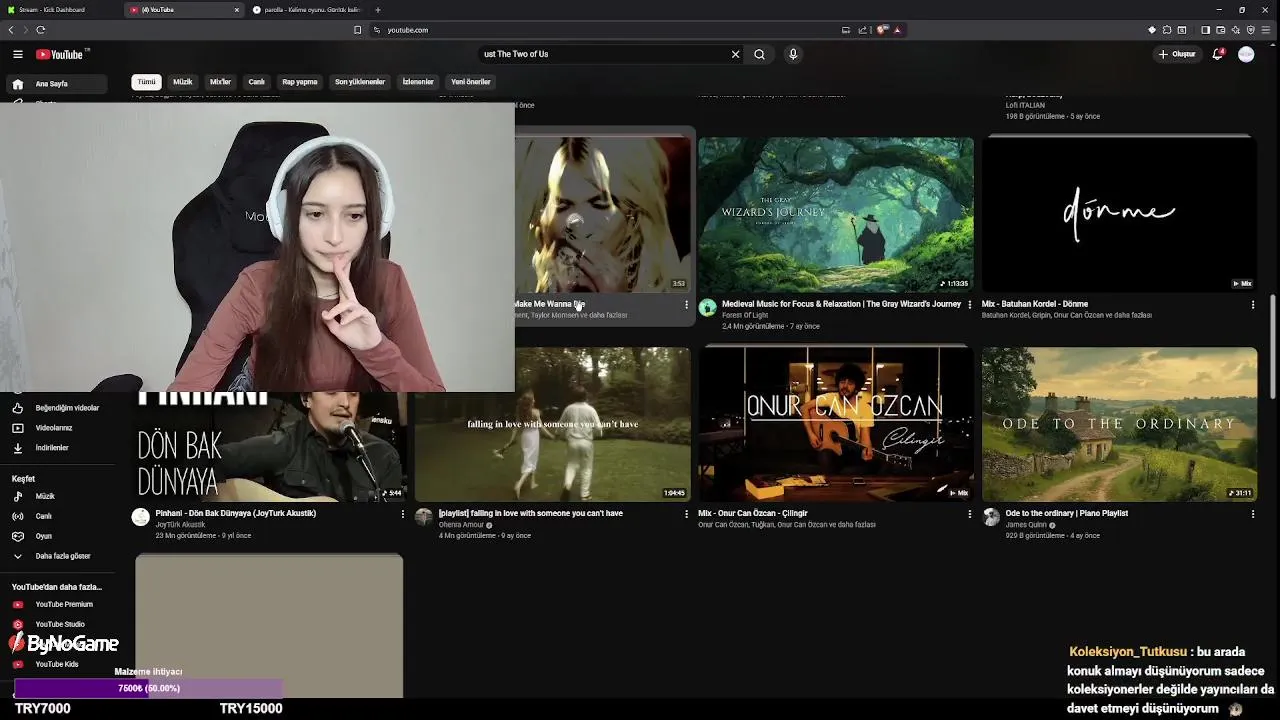
Task: Open more options for Onur Can Özcan mix
Action: click(x=969, y=514)
